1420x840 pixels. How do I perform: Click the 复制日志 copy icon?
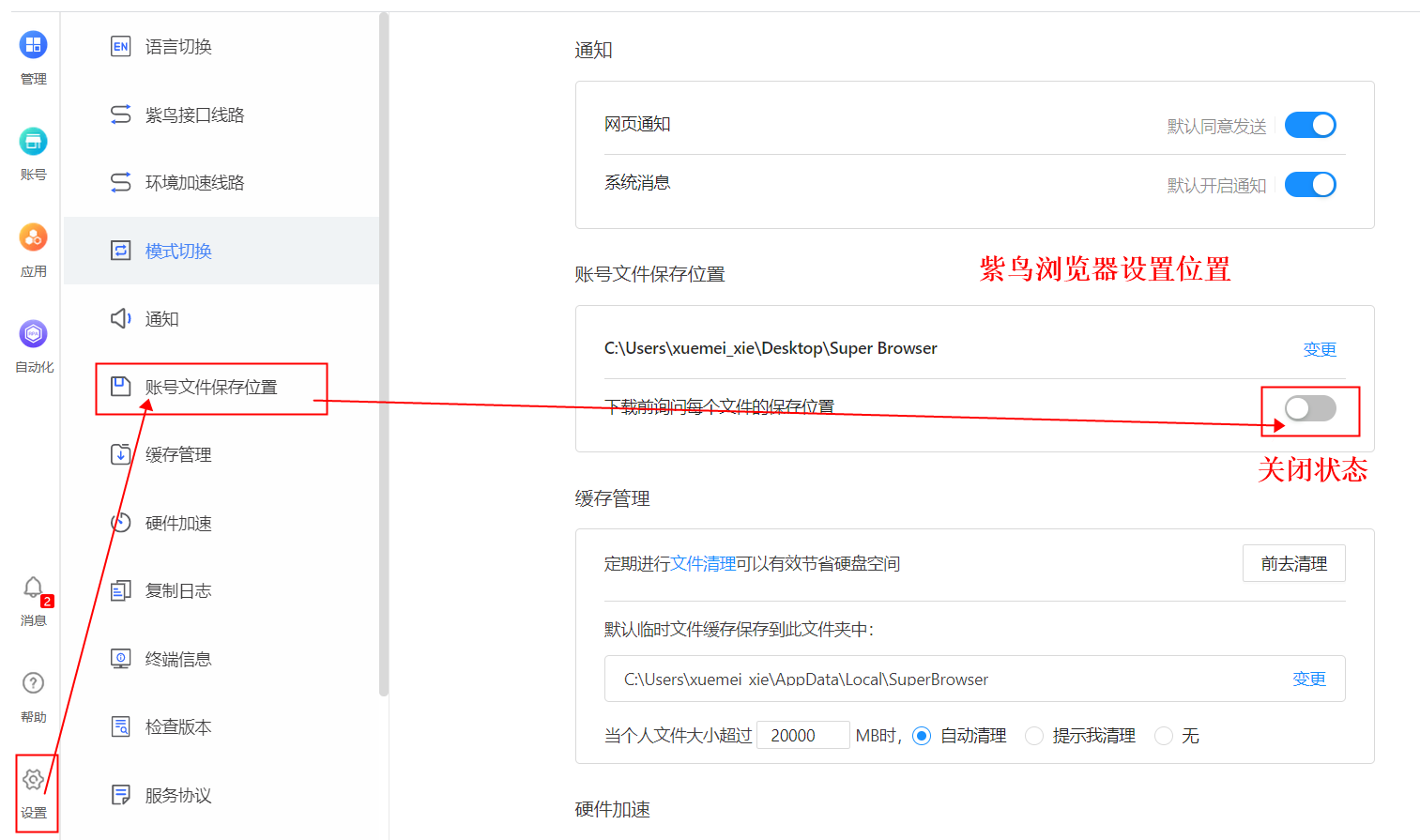tap(121, 590)
